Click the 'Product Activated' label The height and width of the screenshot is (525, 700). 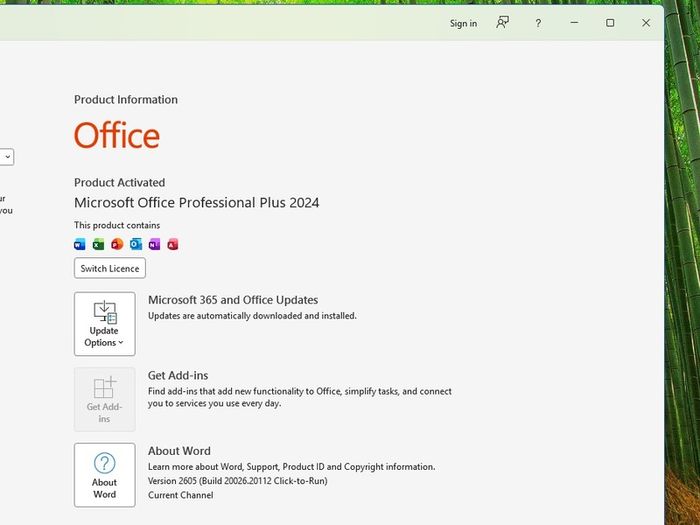(120, 183)
